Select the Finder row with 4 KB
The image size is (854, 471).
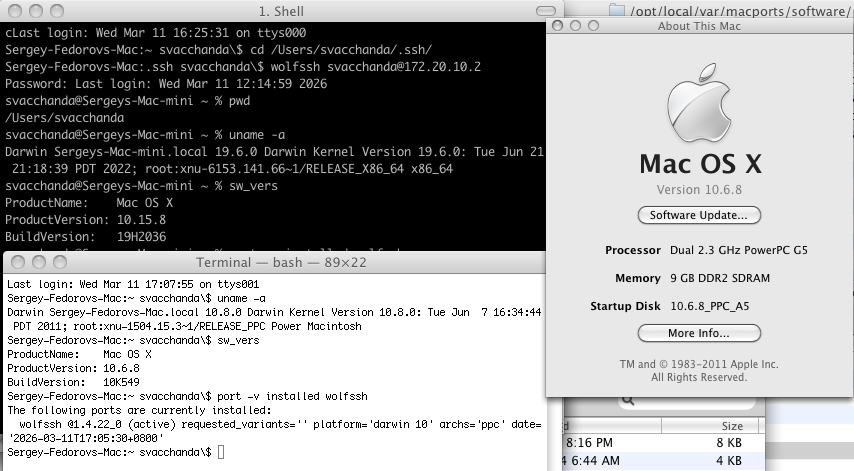click(x=664, y=461)
